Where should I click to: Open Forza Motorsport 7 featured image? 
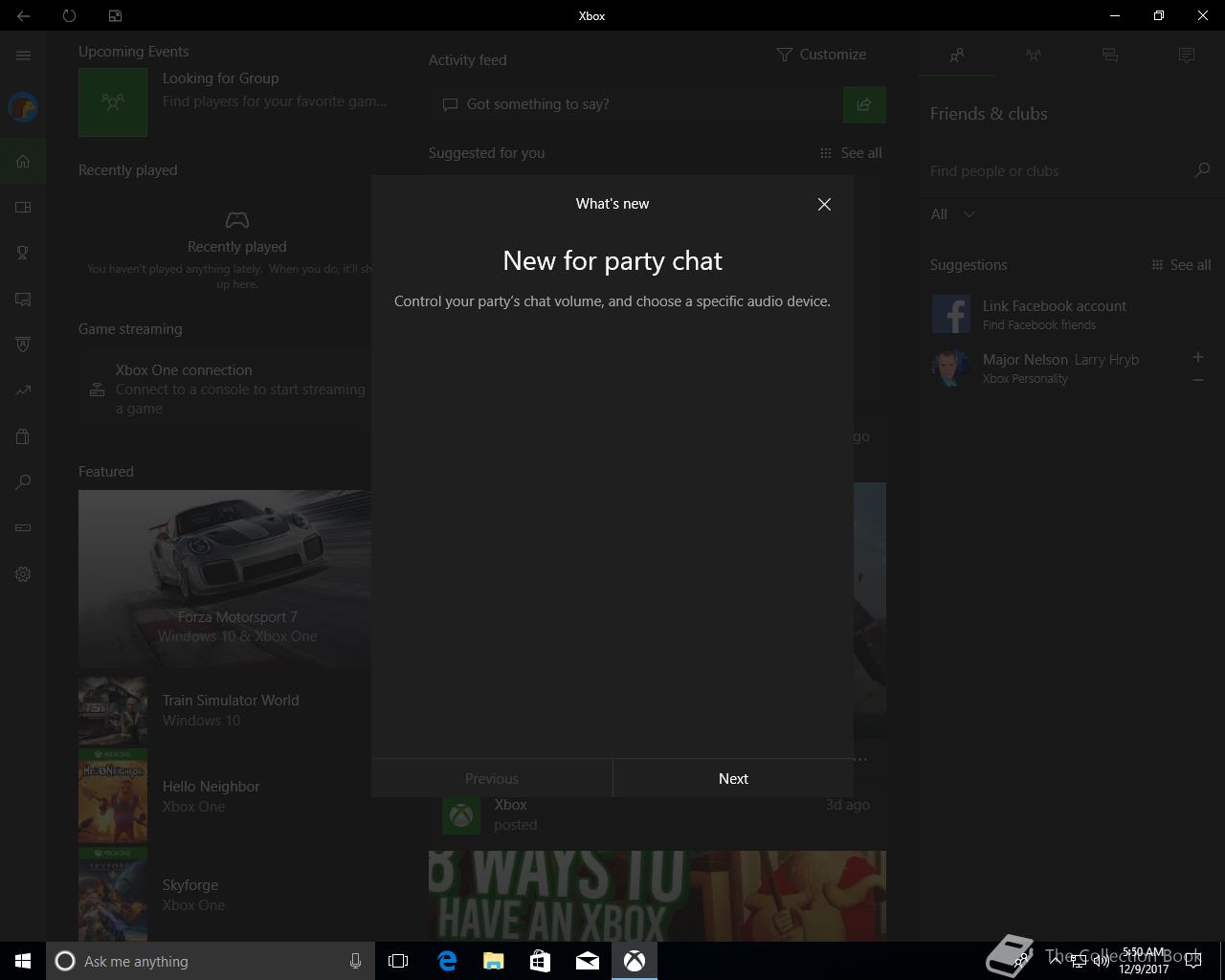(225, 578)
